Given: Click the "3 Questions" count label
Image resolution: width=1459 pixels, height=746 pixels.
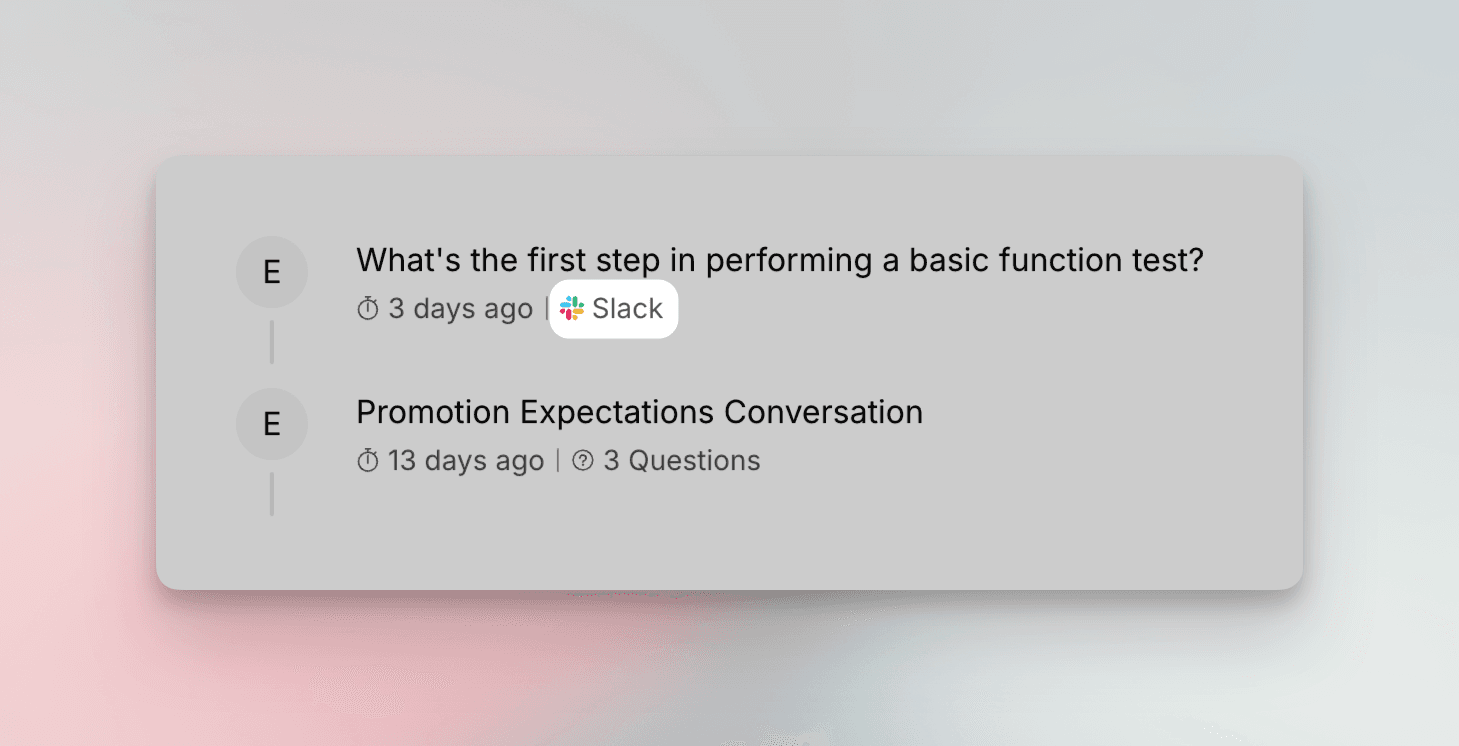Looking at the screenshot, I should [682, 461].
